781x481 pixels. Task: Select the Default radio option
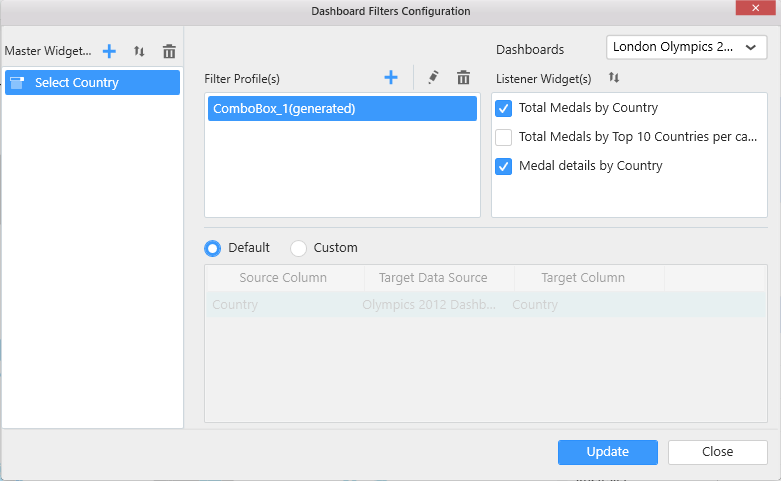pos(213,248)
